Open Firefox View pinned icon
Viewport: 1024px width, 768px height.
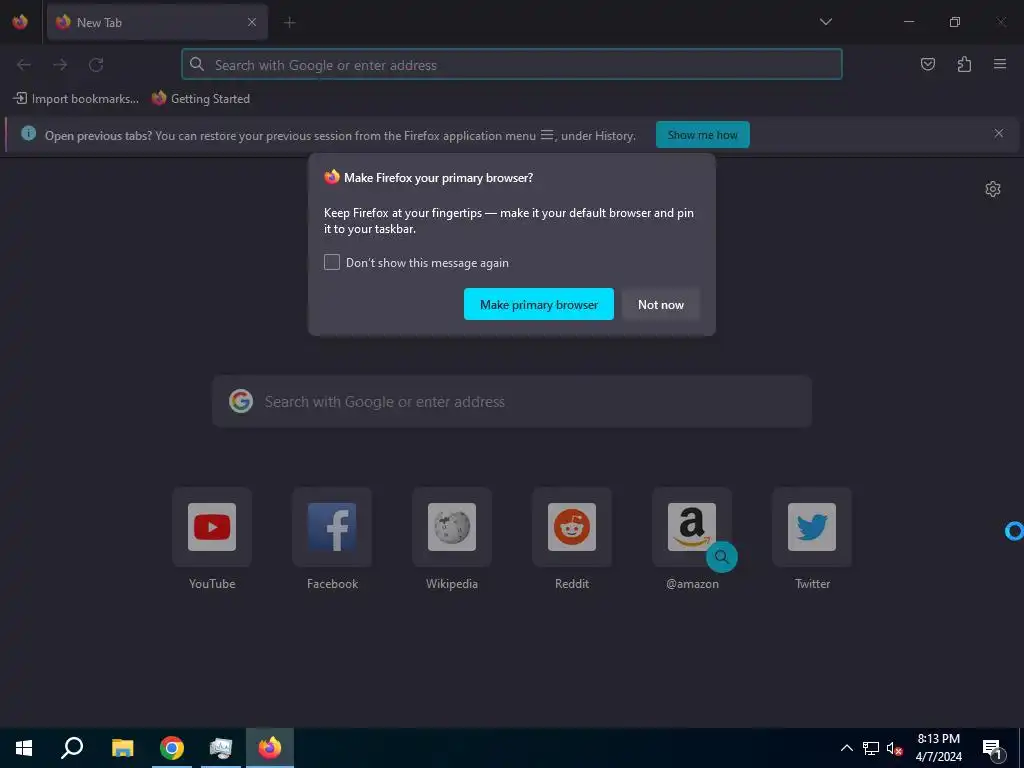pyautogui.click(x=20, y=22)
